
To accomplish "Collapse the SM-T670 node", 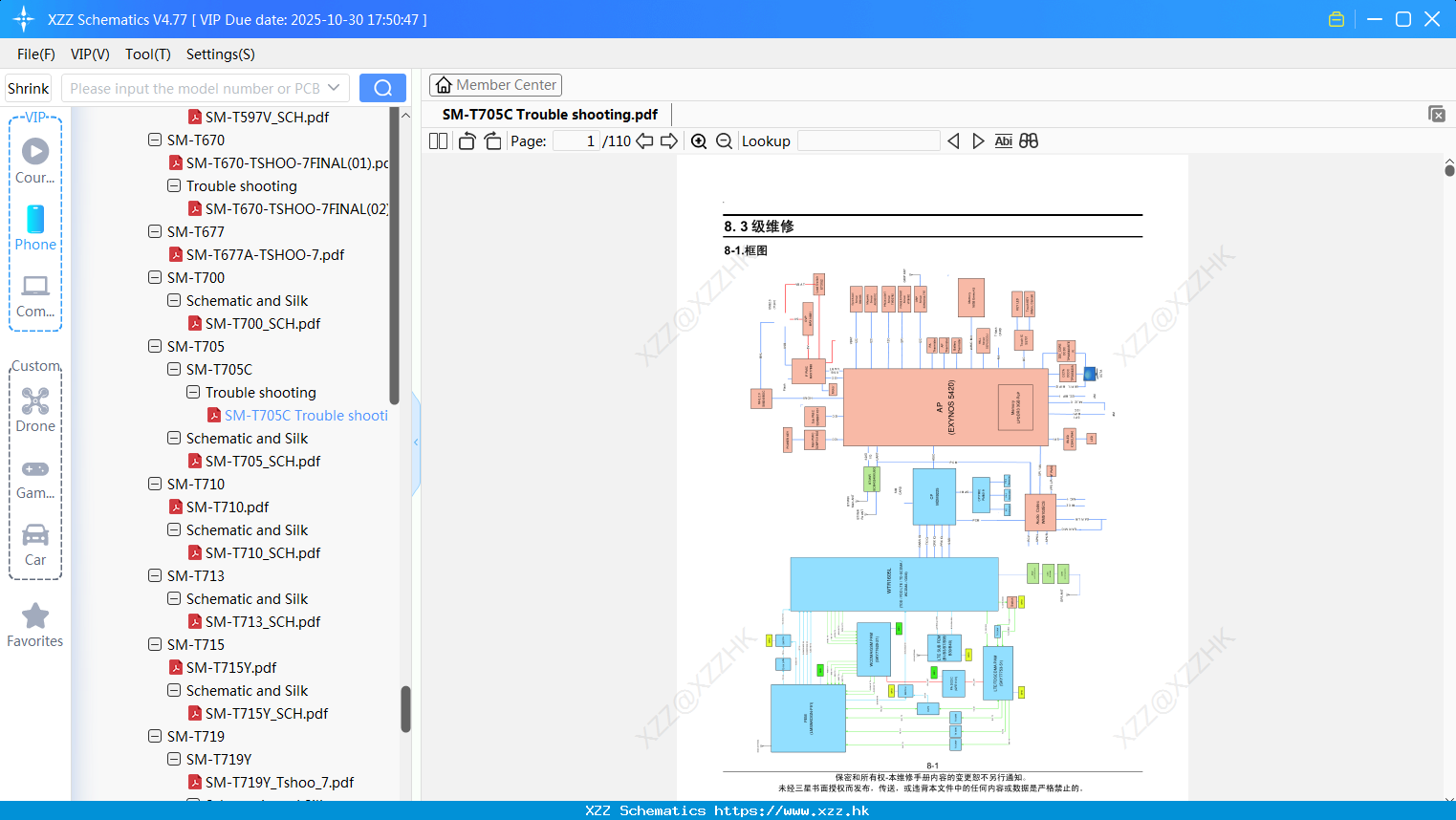I will [x=155, y=140].
